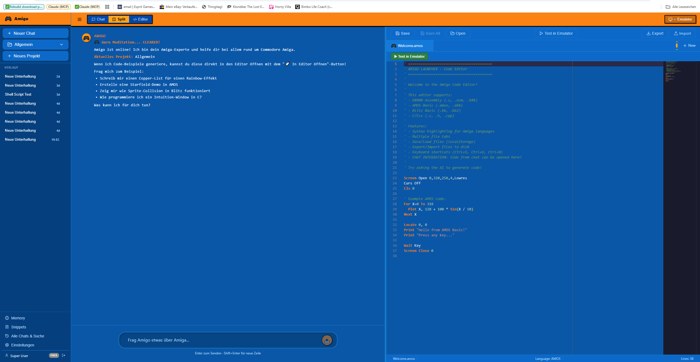Export the file with the Export button
700x362 pixels.
pyautogui.click(x=655, y=33)
